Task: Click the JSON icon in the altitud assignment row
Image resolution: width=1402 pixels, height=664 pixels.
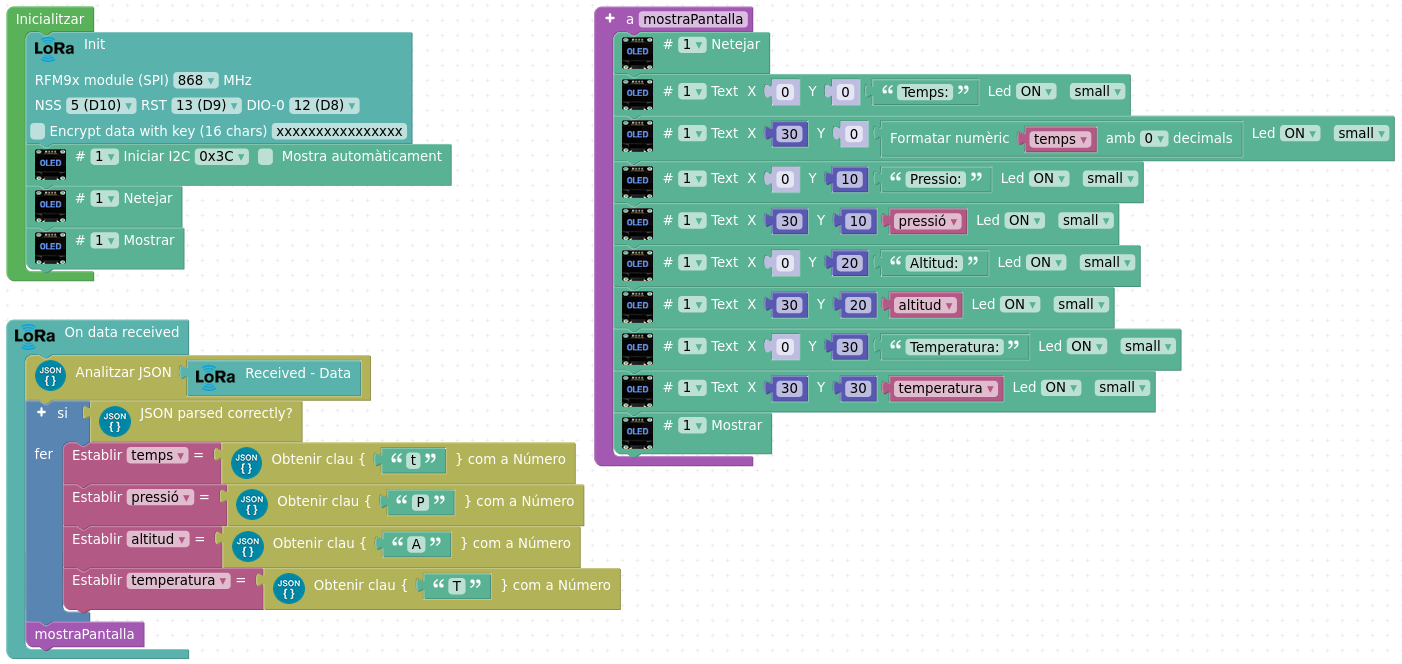Action: [248, 547]
